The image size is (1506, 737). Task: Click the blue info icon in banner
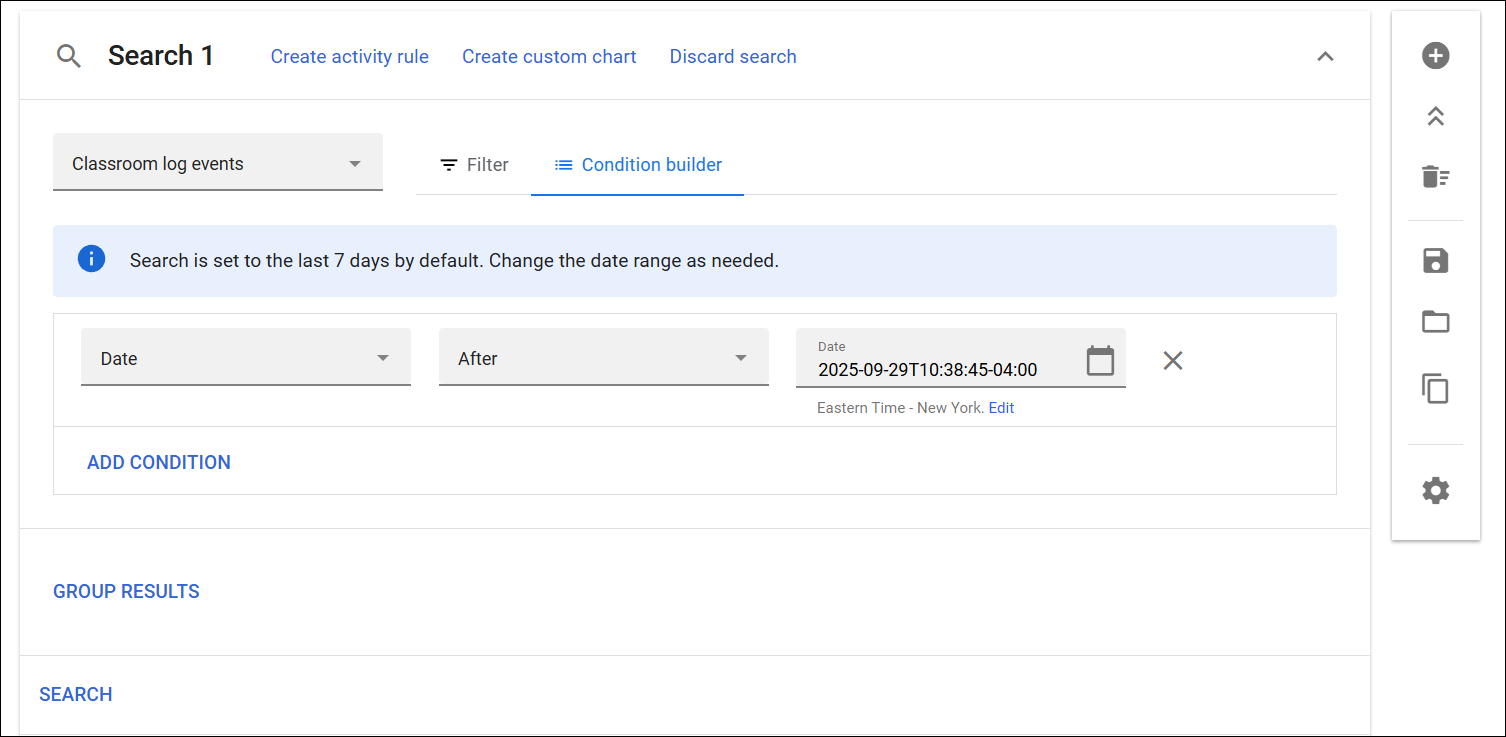[x=91, y=260]
